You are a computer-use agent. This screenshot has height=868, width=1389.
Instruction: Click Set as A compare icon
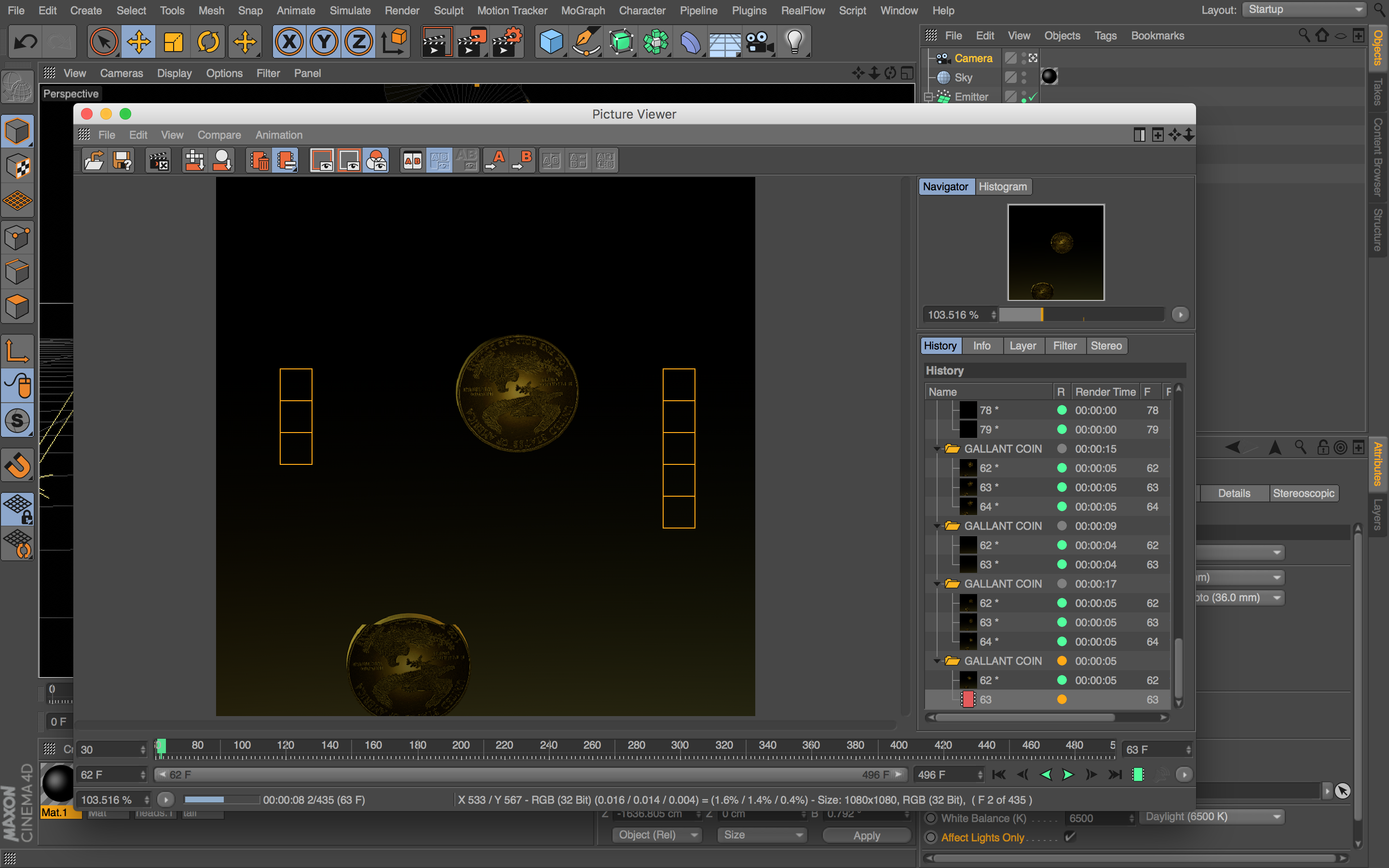pyautogui.click(x=495, y=160)
